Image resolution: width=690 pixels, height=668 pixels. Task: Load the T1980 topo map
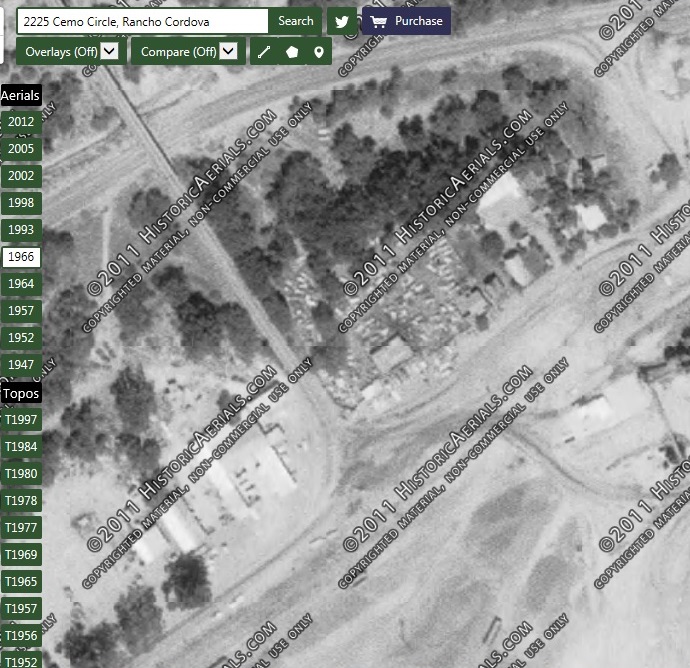(x=21, y=474)
